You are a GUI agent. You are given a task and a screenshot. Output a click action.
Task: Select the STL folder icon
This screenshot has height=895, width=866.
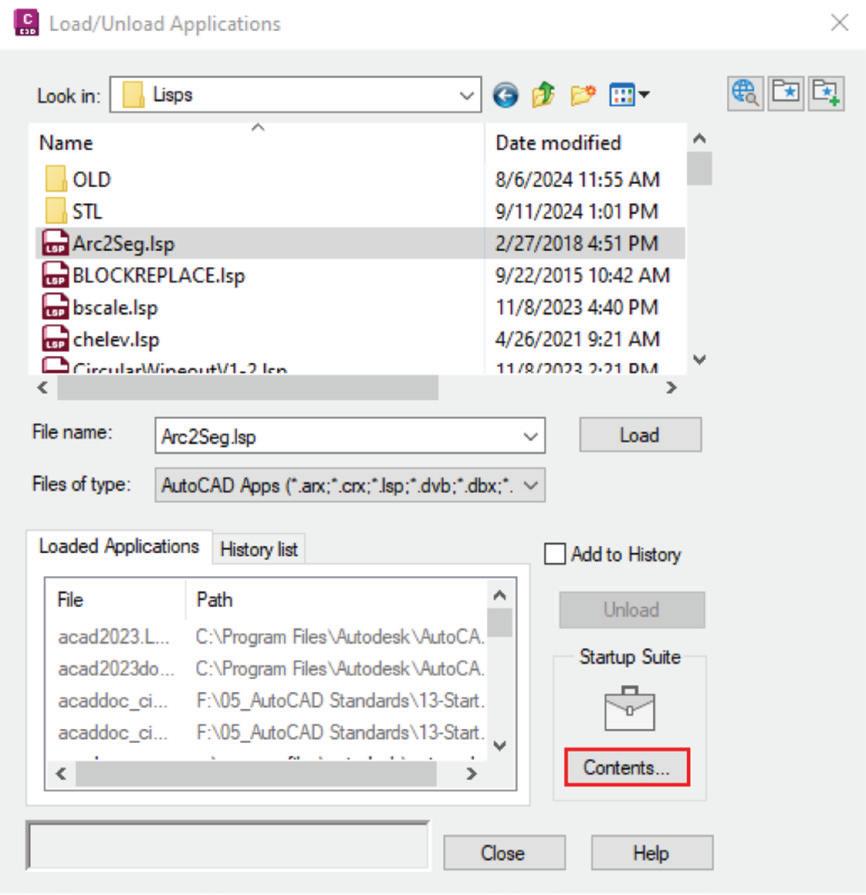(56, 211)
